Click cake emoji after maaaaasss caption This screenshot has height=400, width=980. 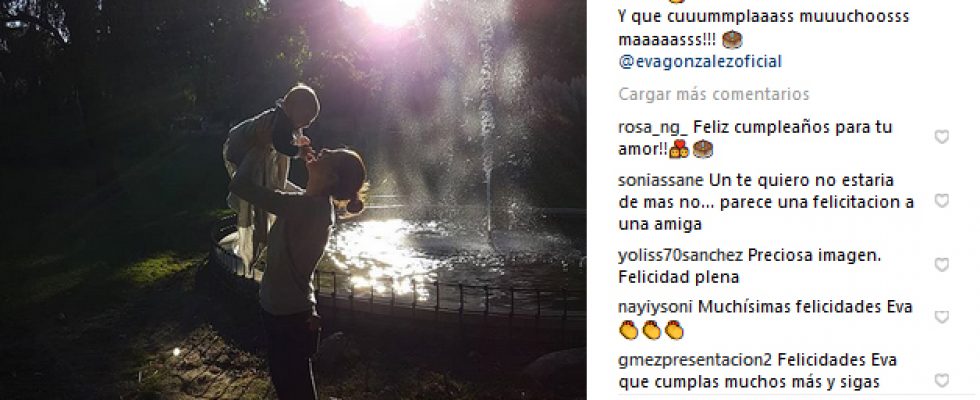tap(732, 40)
